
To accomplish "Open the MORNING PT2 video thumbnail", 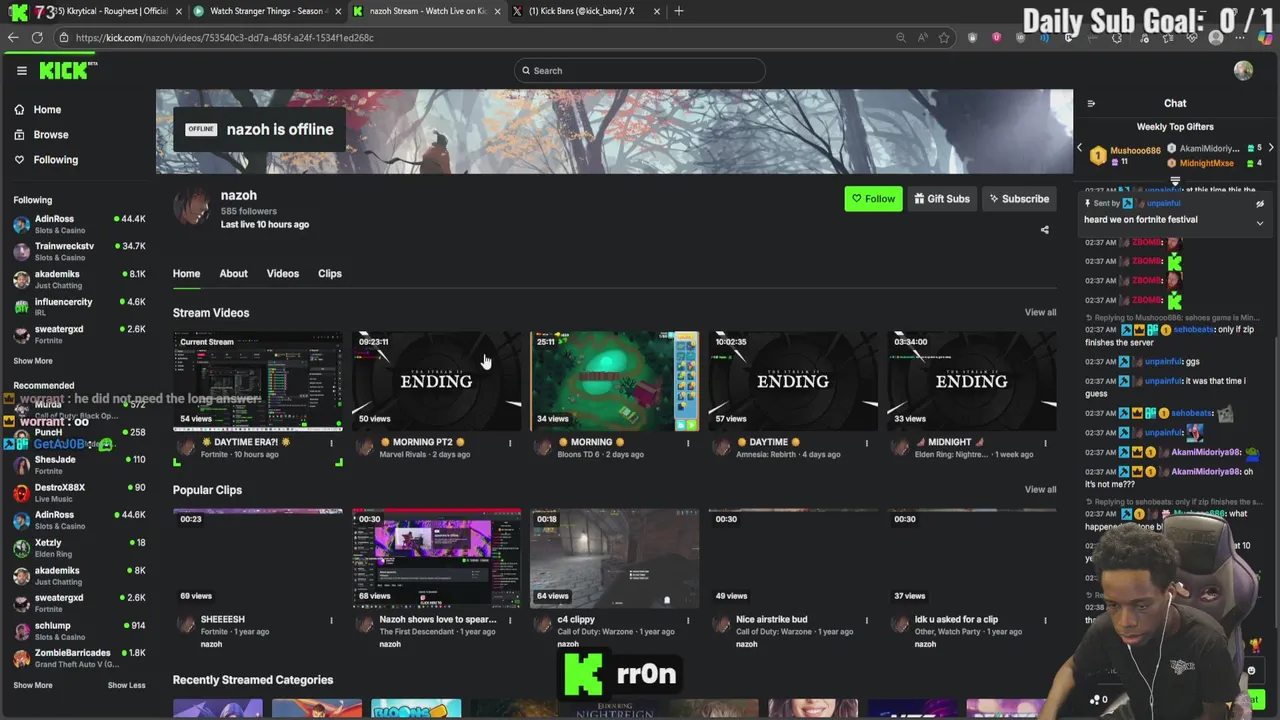I will click(x=436, y=381).
